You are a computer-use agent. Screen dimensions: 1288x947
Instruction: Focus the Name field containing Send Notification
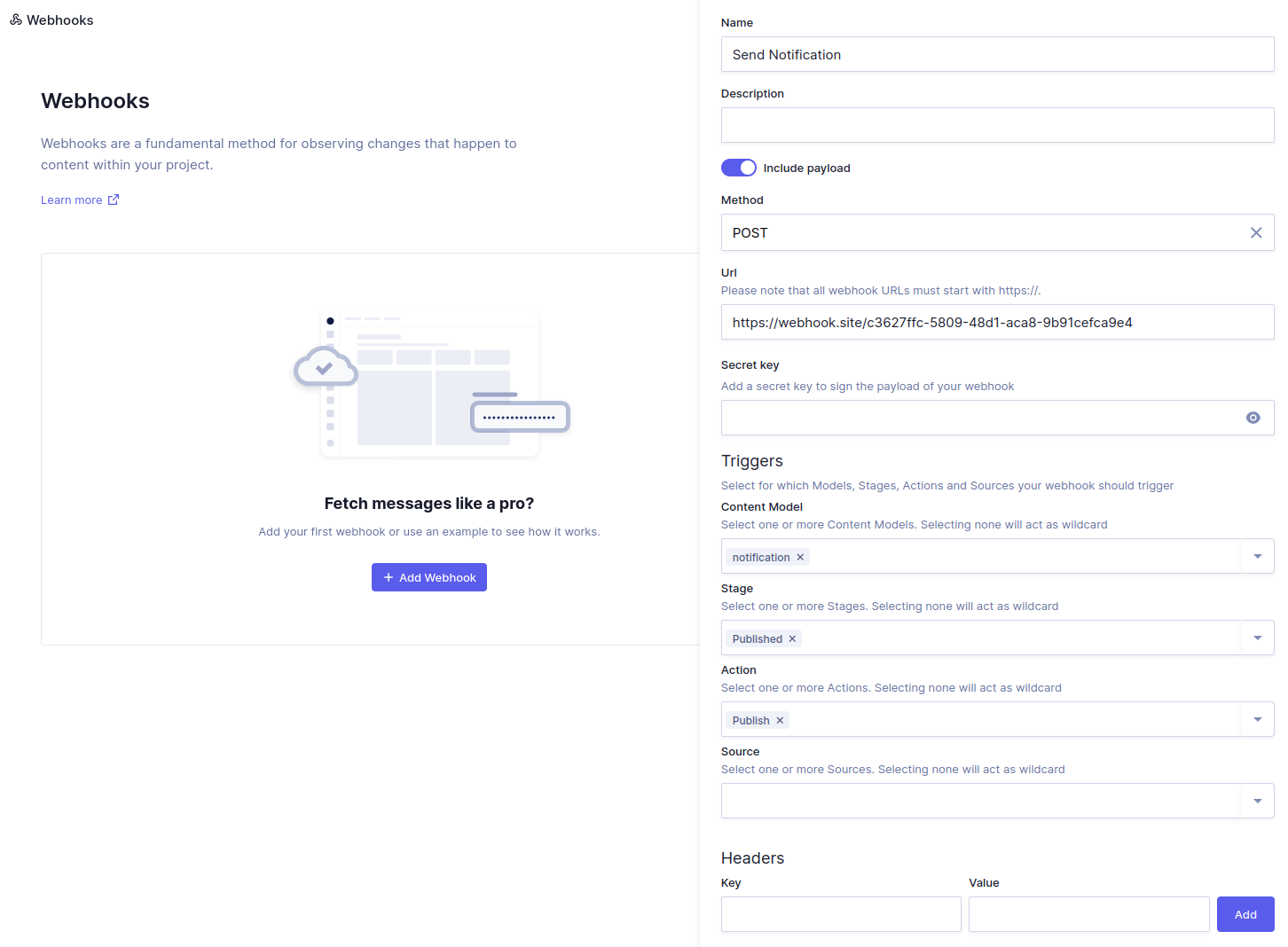tap(997, 54)
